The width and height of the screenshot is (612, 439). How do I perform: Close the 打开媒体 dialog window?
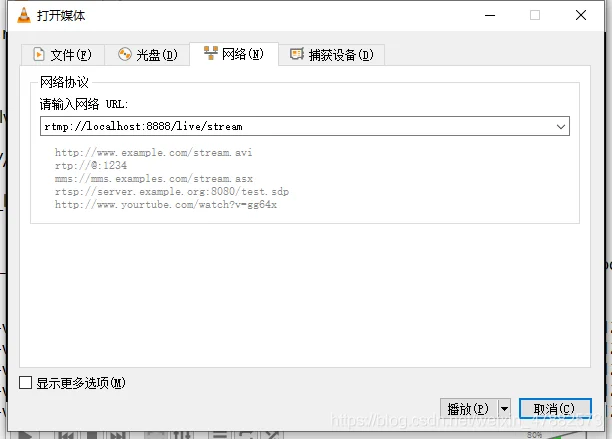(581, 15)
